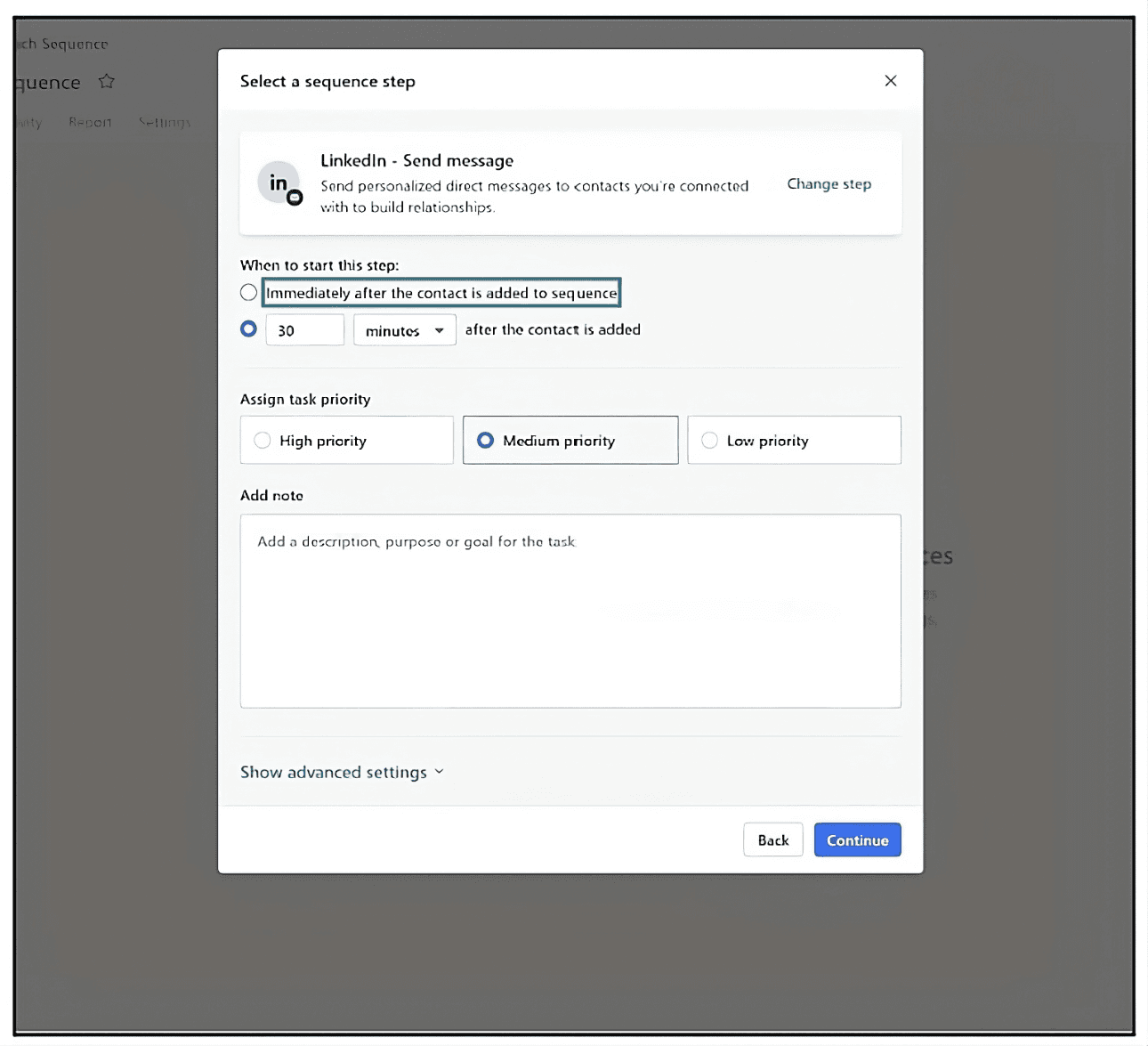Close the Select a sequence step dialog

click(x=890, y=81)
